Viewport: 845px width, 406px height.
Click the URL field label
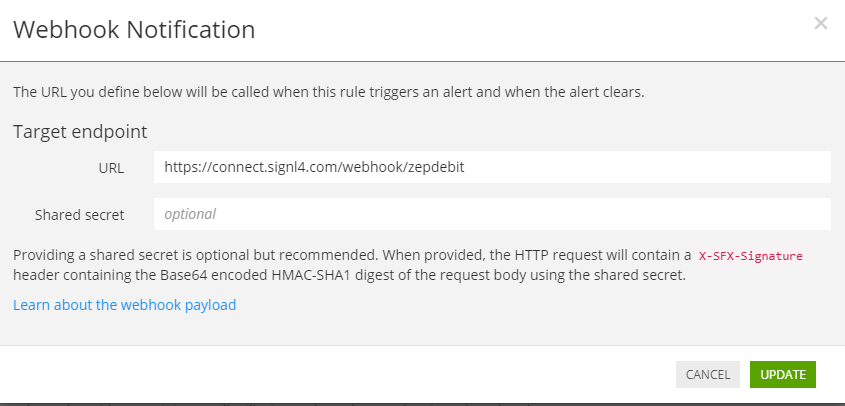111,168
